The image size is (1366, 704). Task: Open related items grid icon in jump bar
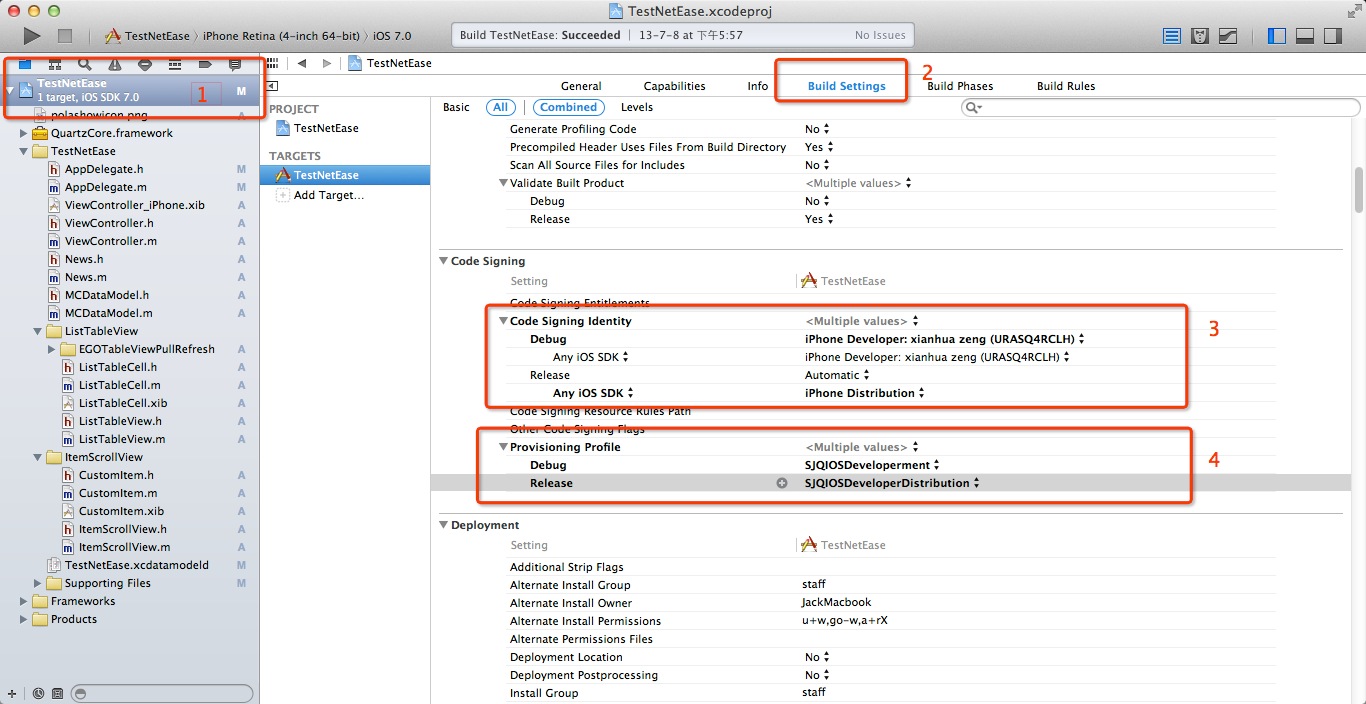[x=272, y=63]
